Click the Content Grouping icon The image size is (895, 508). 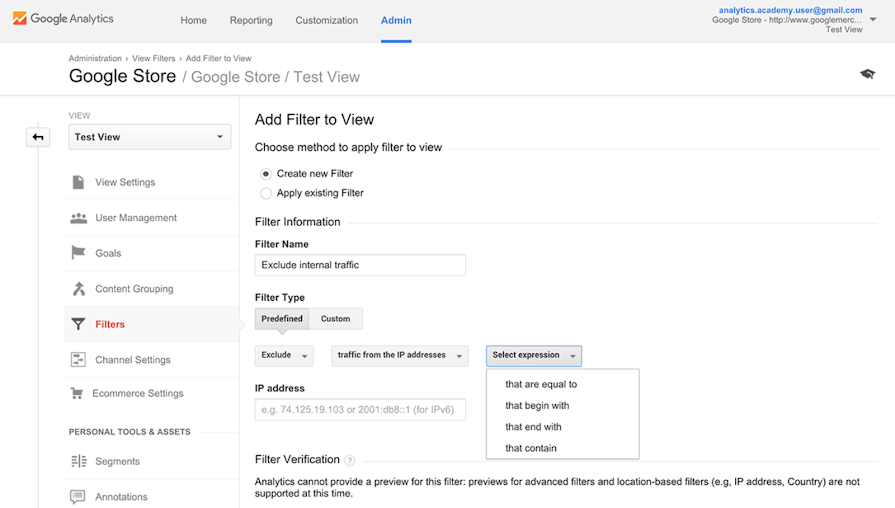click(x=78, y=289)
